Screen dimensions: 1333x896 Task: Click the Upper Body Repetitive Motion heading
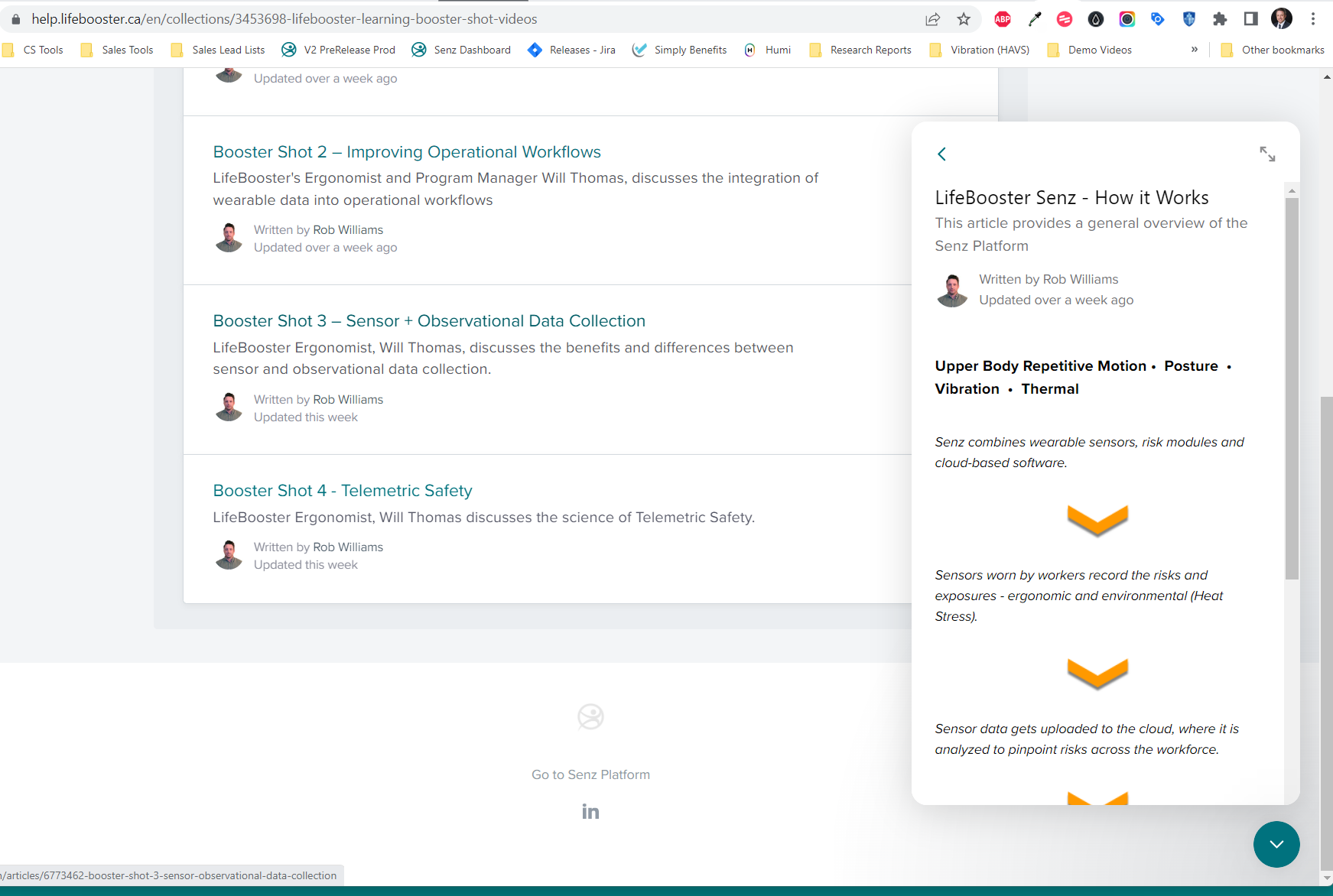(x=1040, y=366)
